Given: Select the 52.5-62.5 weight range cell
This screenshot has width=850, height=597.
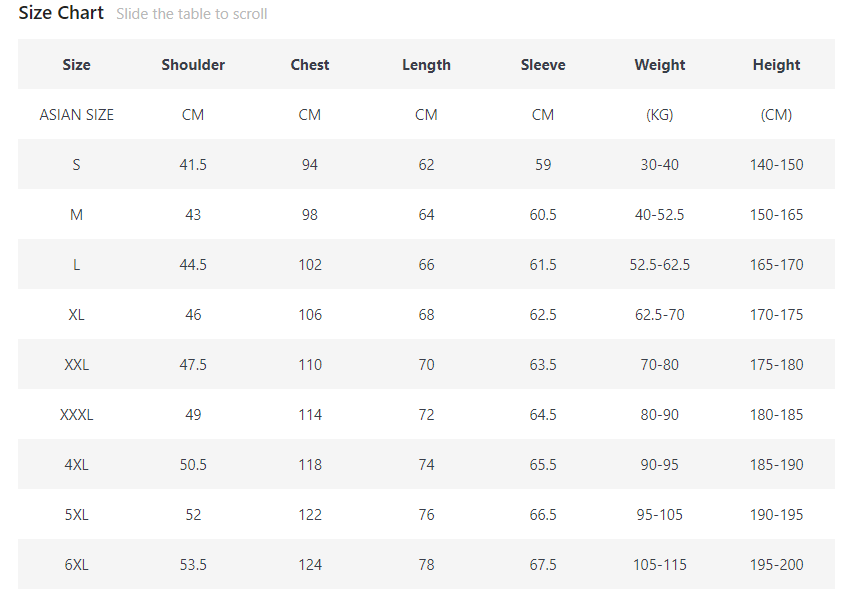Looking at the screenshot, I should click(660, 265).
